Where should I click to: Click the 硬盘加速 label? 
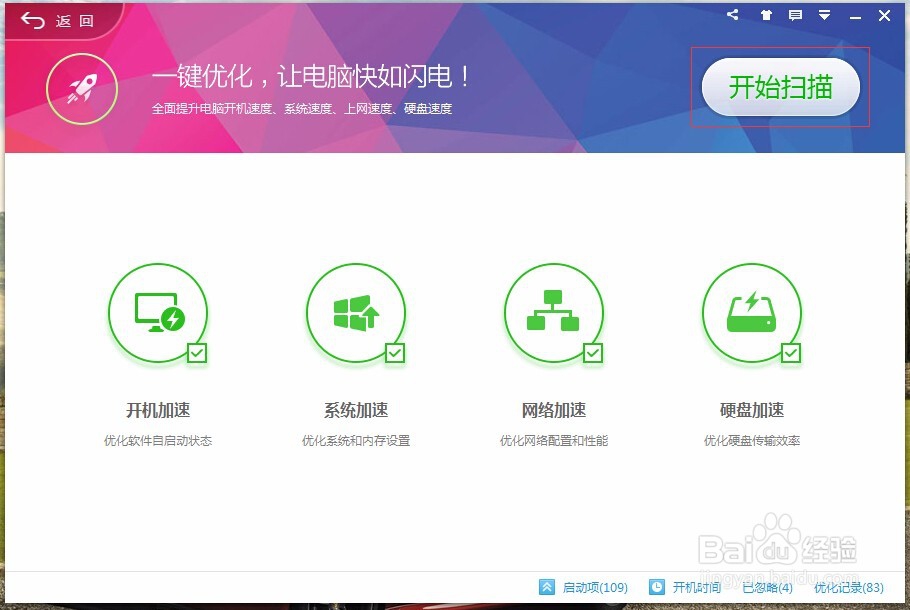(752, 410)
